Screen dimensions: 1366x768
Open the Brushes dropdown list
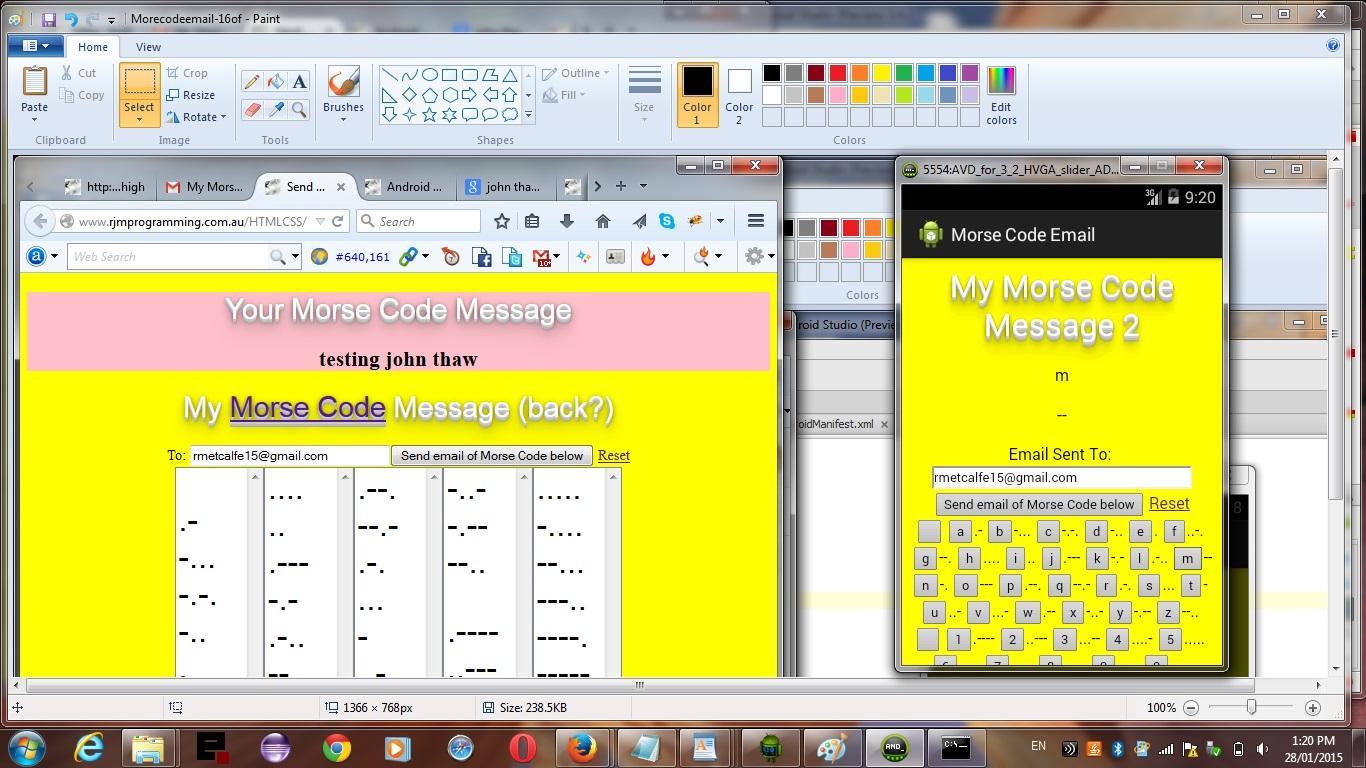pyautogui.click(x=343, y=118)
